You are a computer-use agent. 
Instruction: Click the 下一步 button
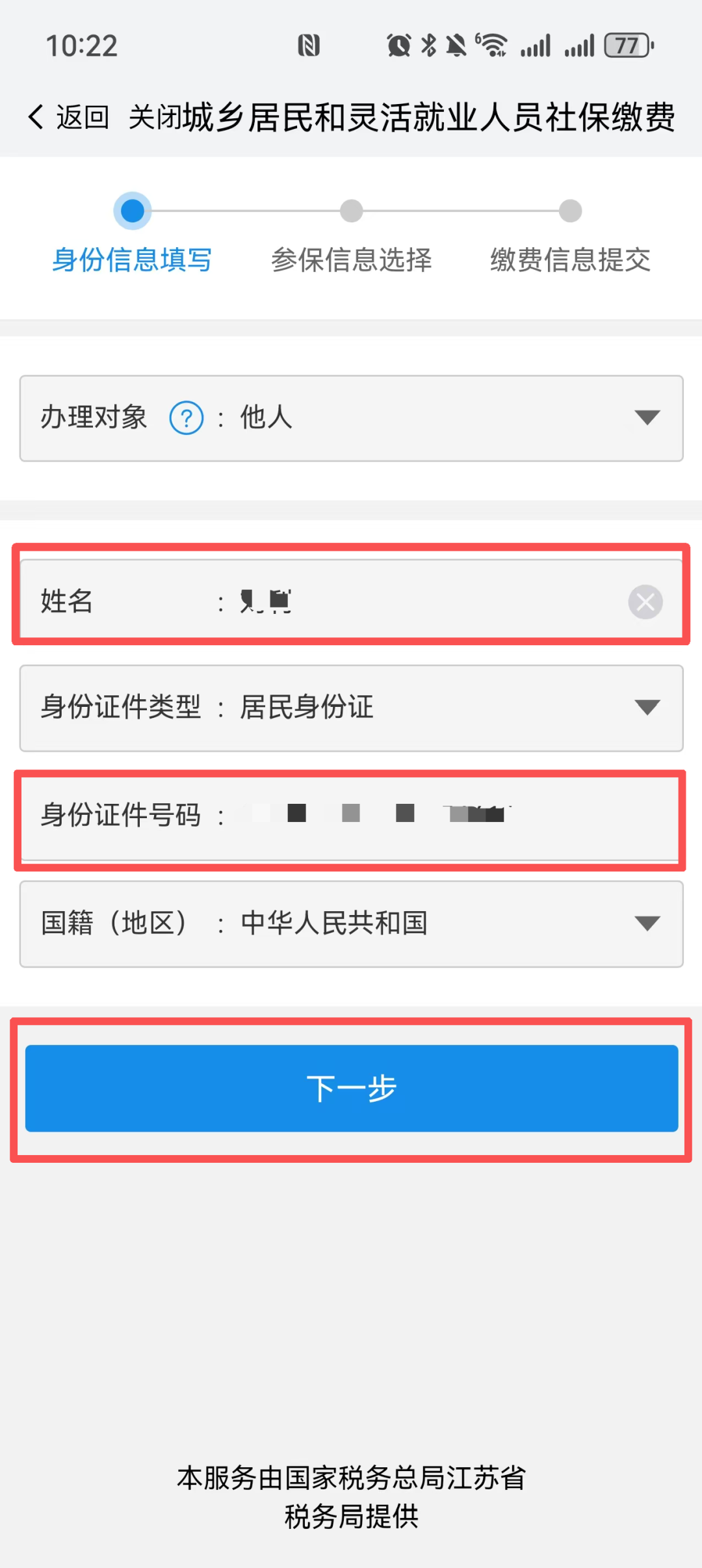coord(352,1088)
